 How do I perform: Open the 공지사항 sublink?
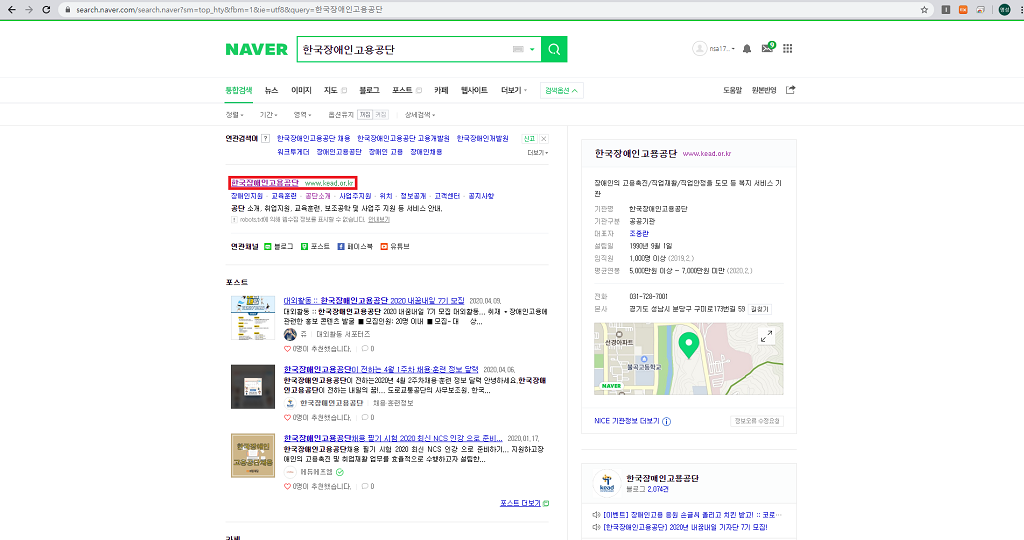[481, 196]
